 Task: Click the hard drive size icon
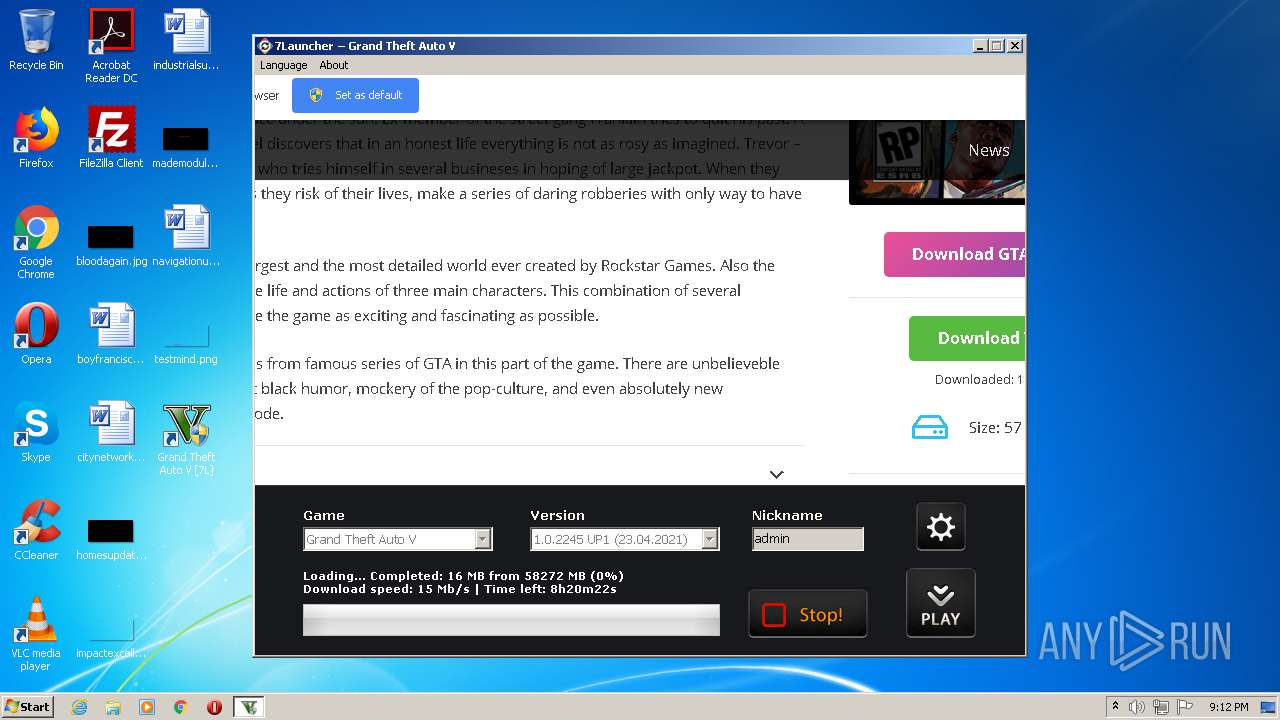[929, 427]
